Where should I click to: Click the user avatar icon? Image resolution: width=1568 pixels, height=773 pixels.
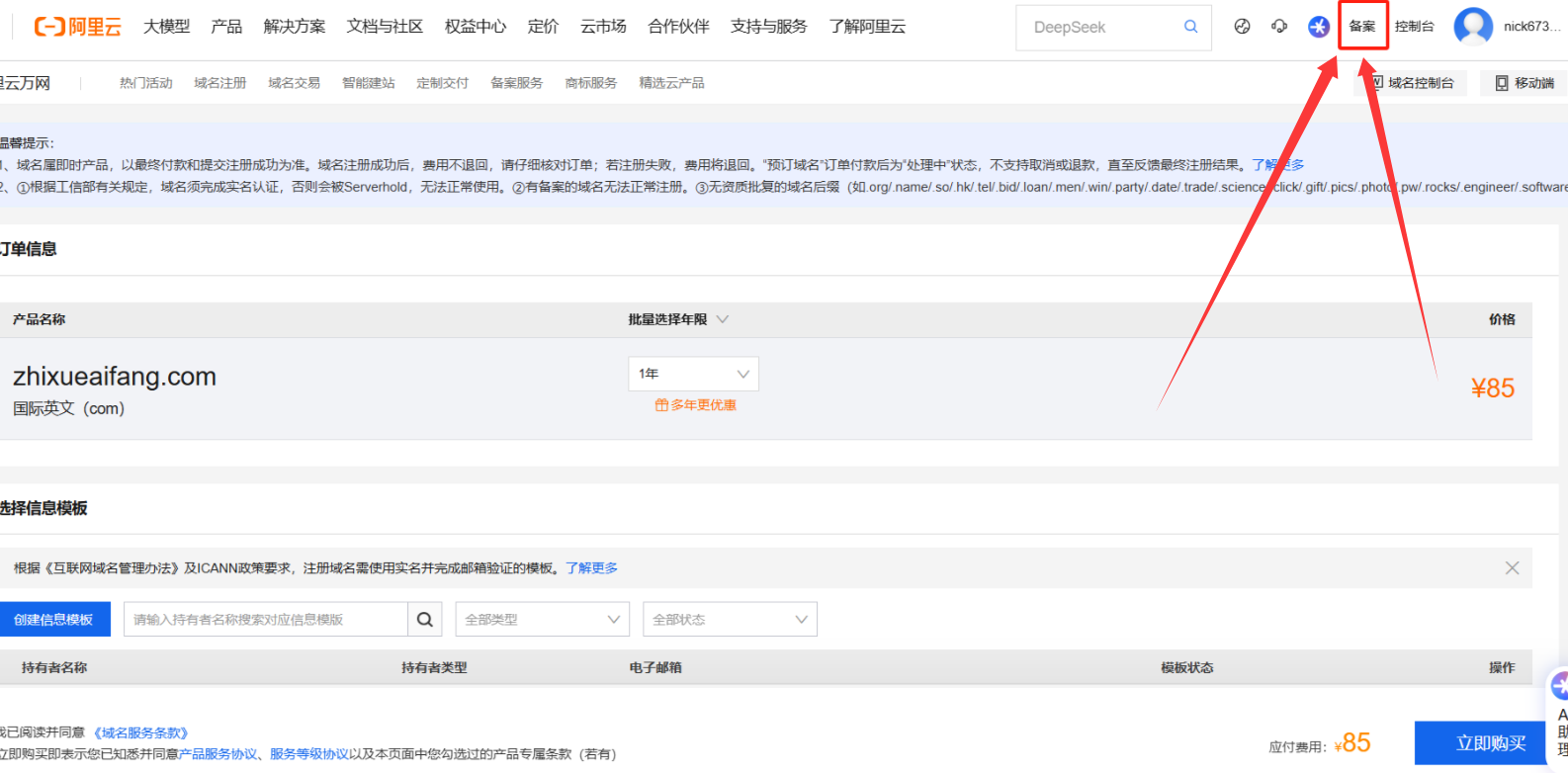pos(1472,27)
